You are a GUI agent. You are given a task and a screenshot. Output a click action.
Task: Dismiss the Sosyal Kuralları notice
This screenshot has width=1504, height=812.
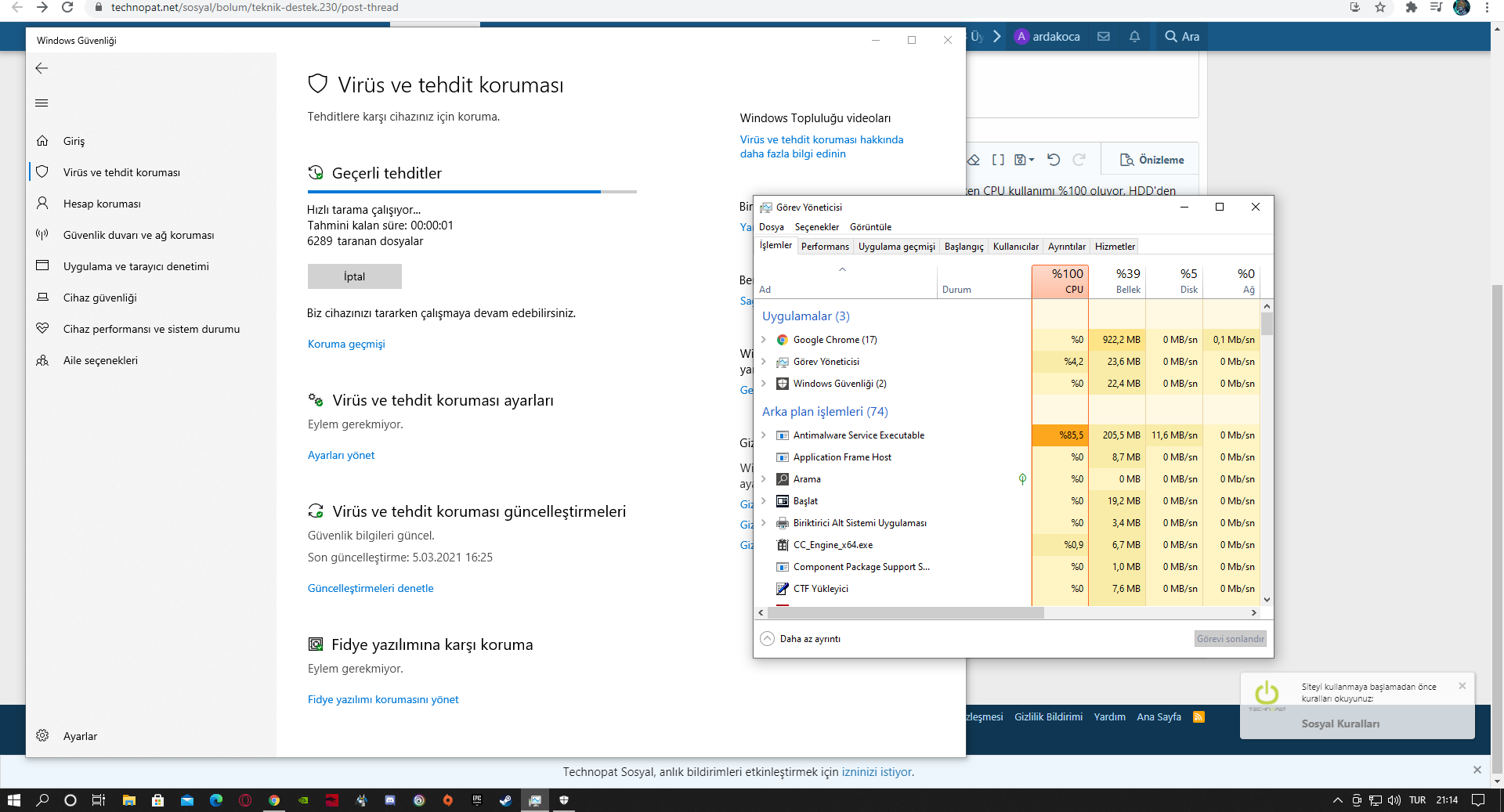pyautogui.click(x=1462, y=686)
